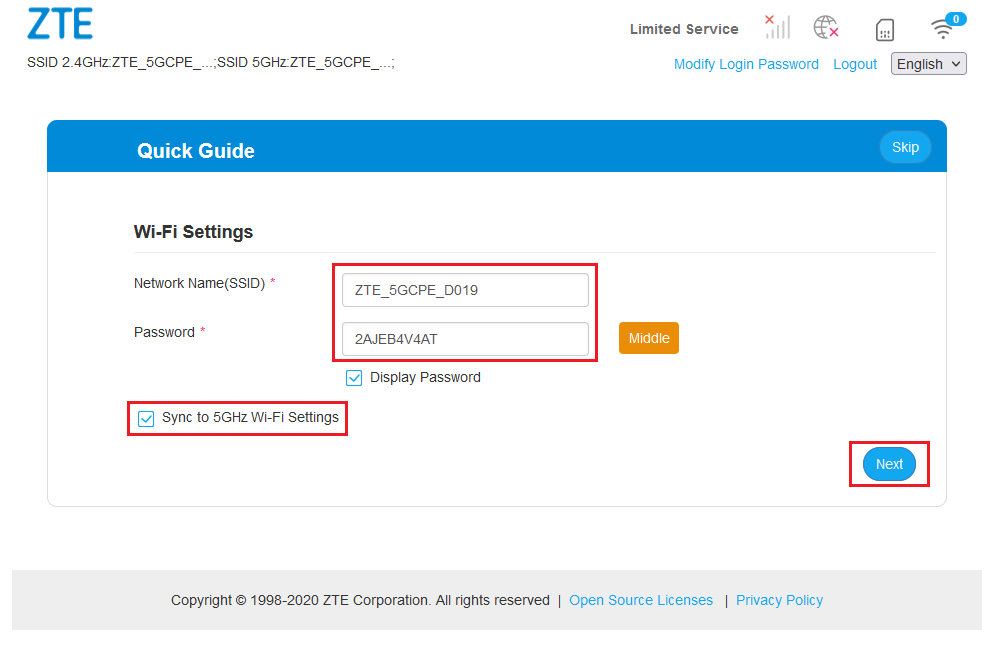Click the Quick Guide header title
The image size is (999, 654).
[196, 151]
